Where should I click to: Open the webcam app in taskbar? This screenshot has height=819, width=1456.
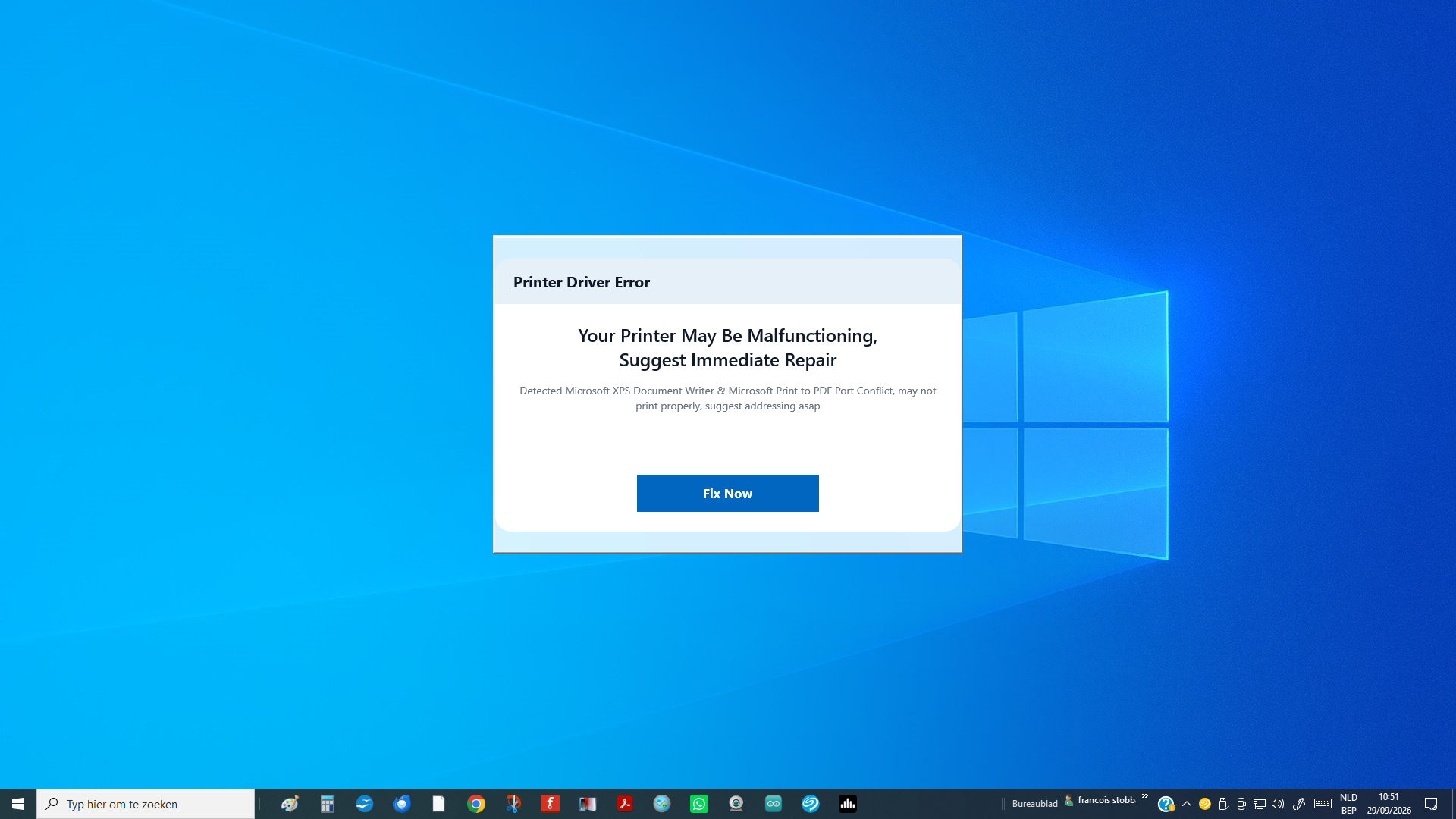point(736,804)
